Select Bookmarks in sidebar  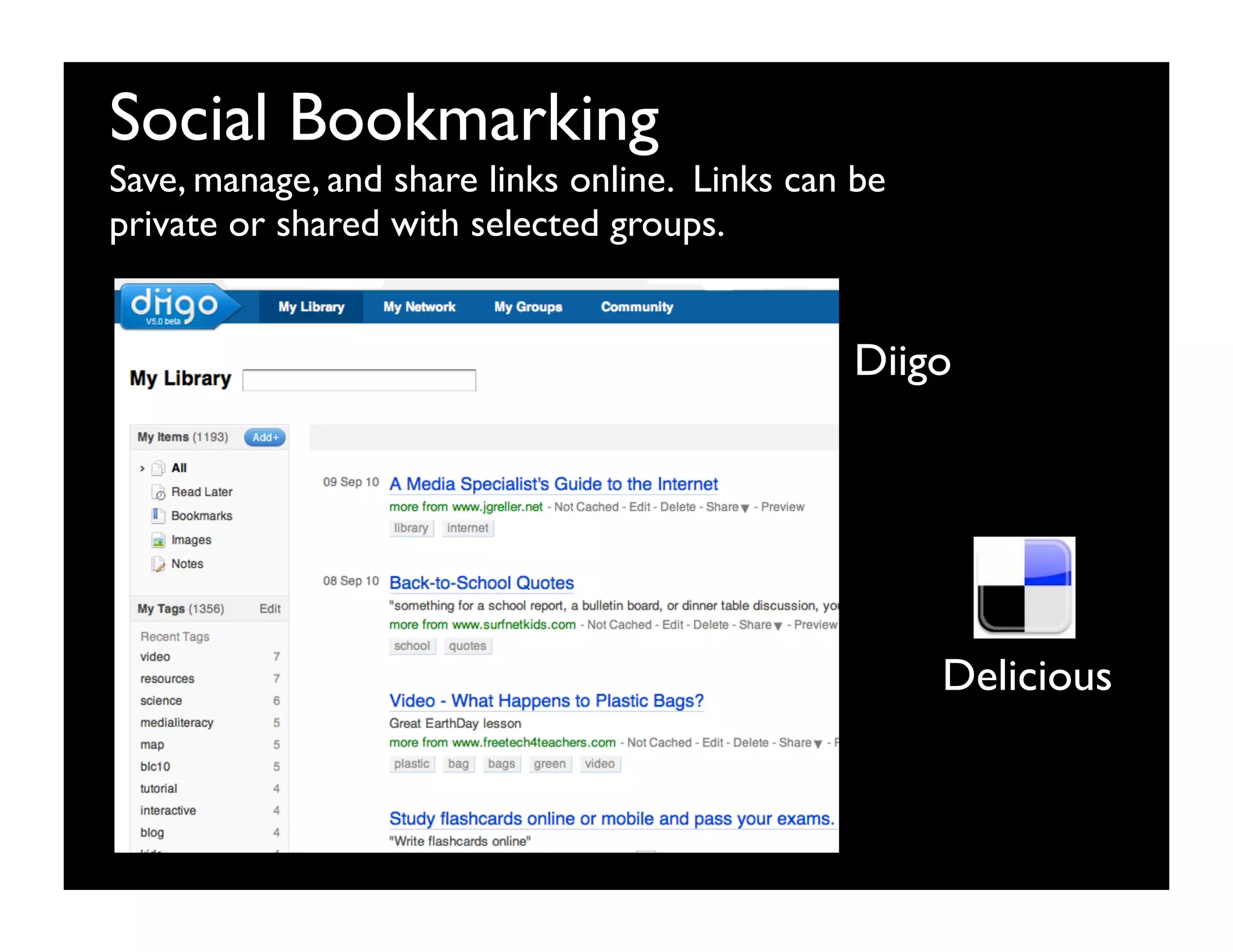(202, 516)
